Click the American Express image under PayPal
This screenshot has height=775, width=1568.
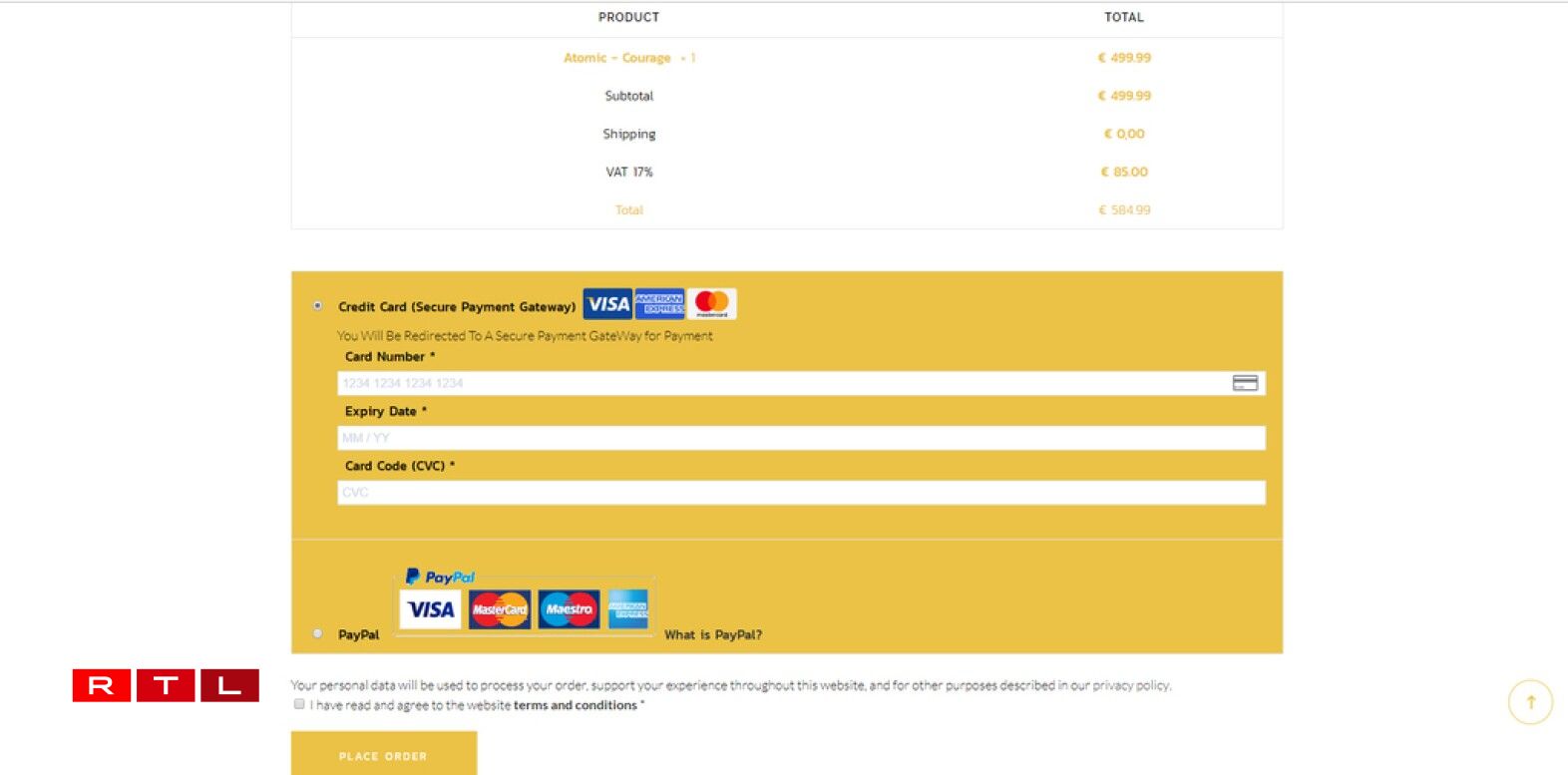(628, 609)
